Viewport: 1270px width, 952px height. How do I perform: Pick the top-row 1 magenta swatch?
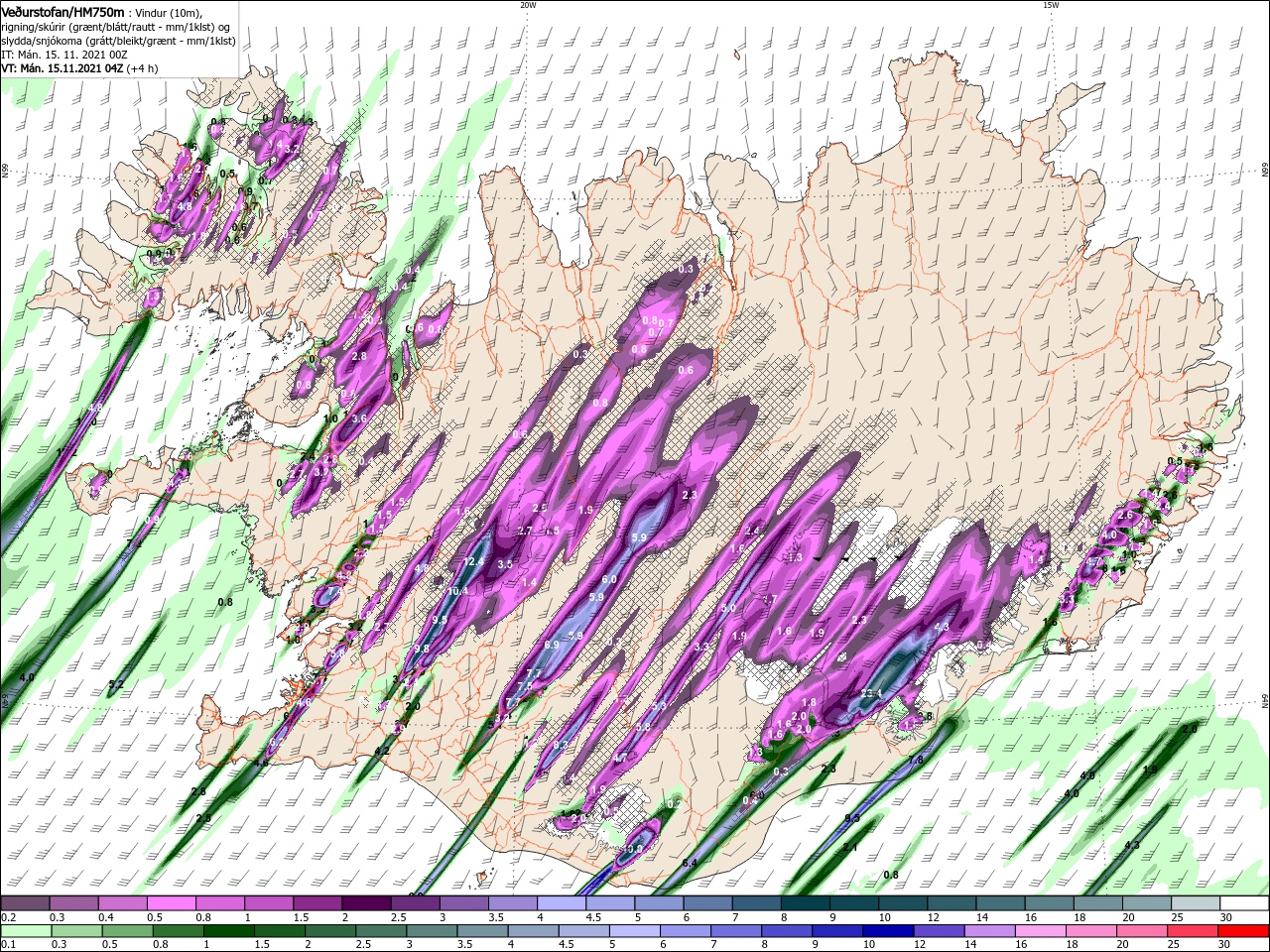[x=268, y=903]
